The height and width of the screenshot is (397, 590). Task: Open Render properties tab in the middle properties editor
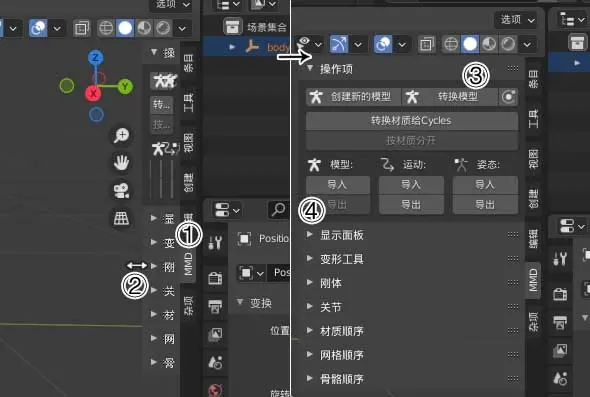pos(215,278)
